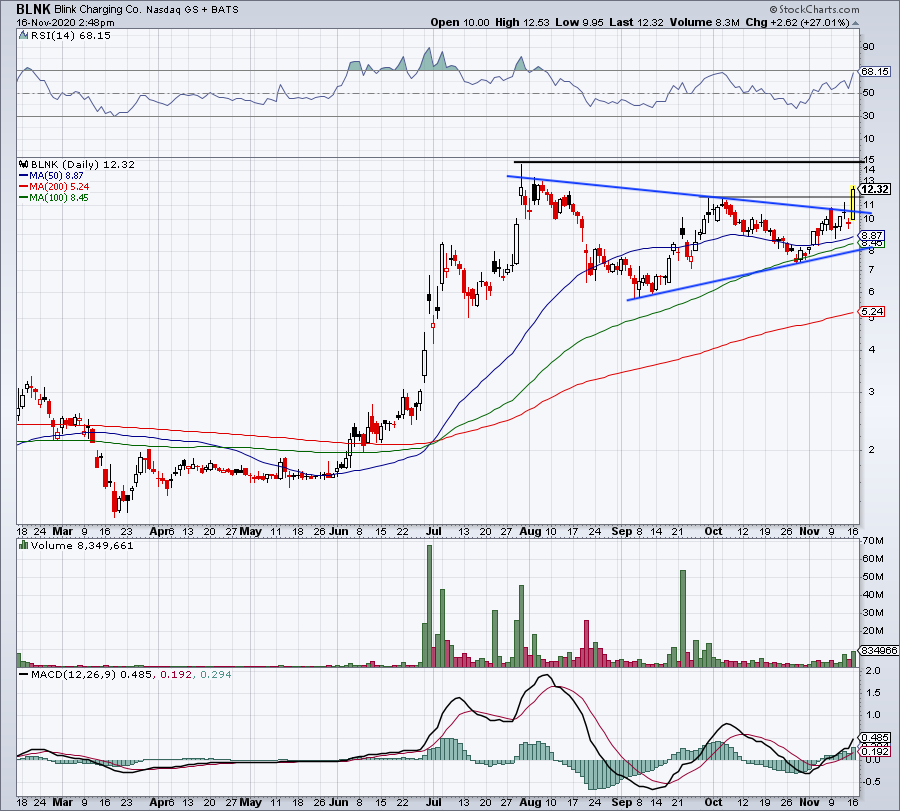Image resolution: width=900 pixels, height=811 pixels.
Task: Click the 0.485 MACD tag on right axis
Action: pyautogui.click(x=875, y=738)
